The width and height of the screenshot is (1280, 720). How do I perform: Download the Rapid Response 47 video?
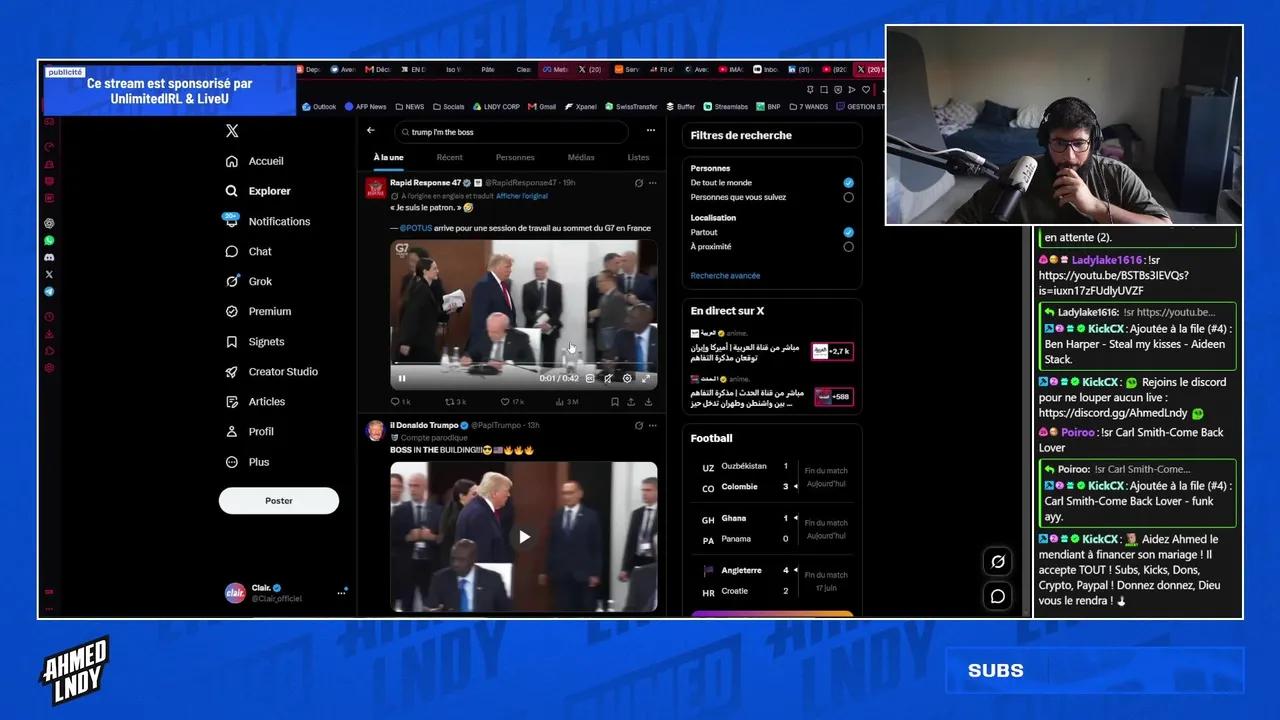click(648, 402)
